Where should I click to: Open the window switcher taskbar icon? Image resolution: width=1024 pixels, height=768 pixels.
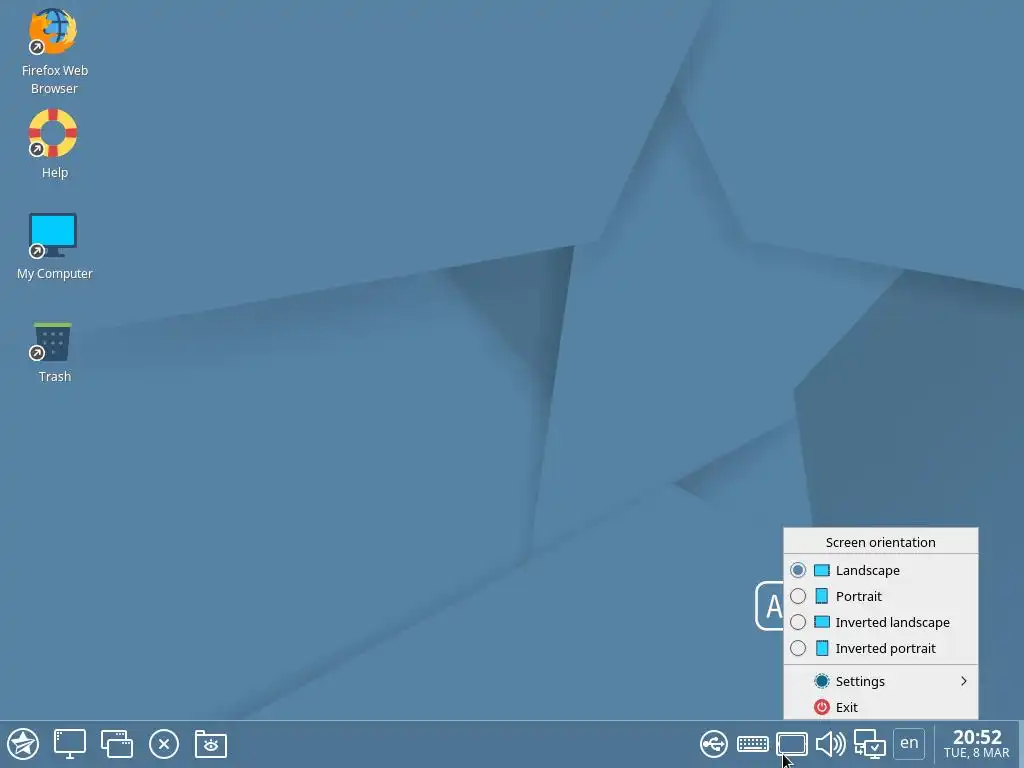116,744
